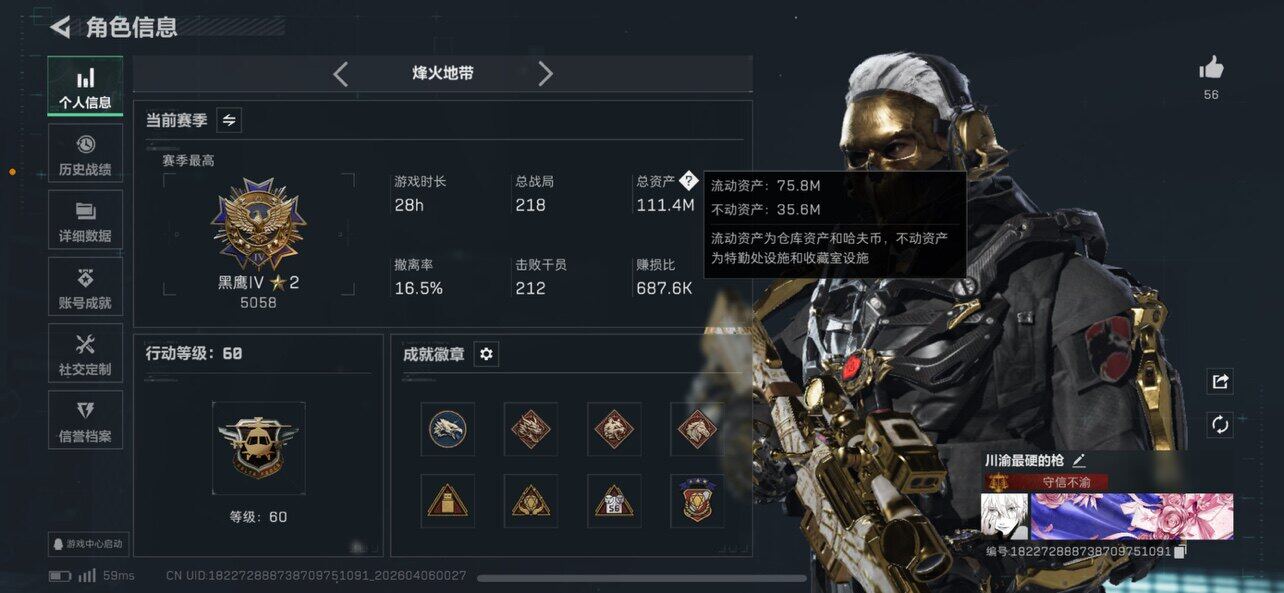1284x593 pixels.
Task: Select the blue wolf achievement badge
Action: click(x=448, y=429)
